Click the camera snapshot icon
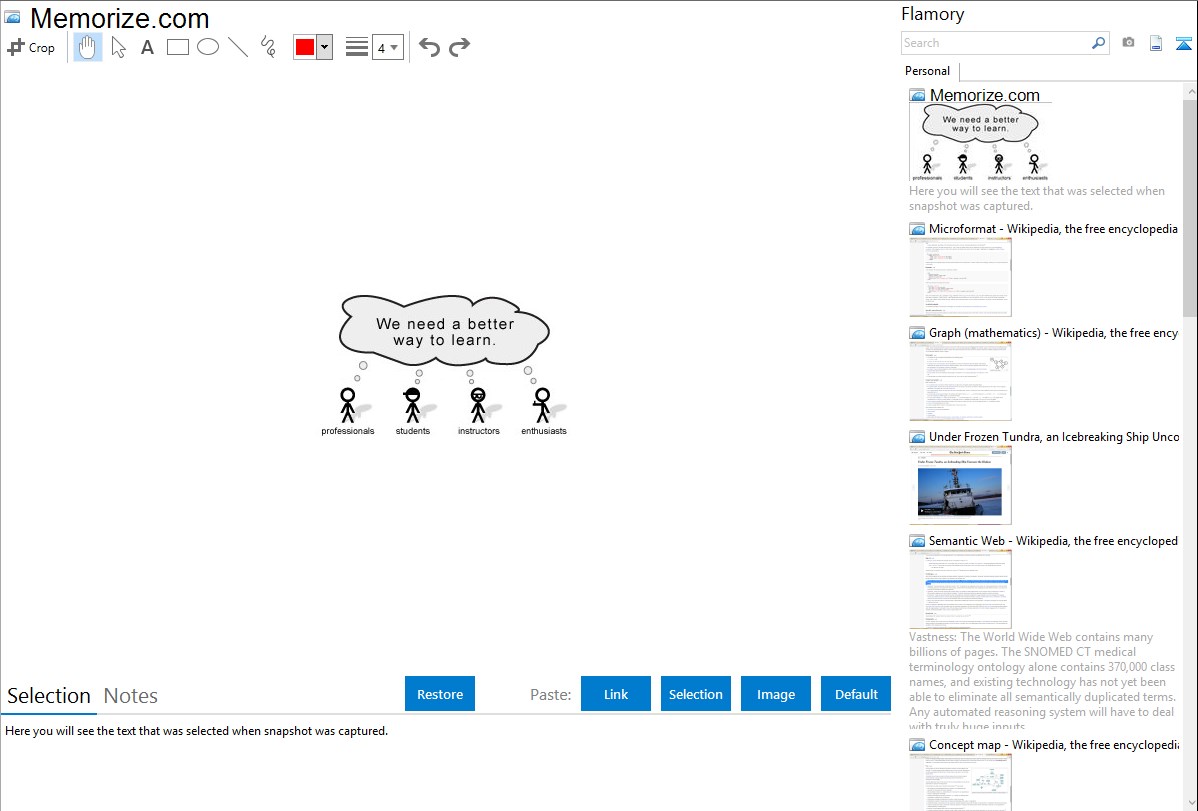The image size is (1198, 811). [x=1128, y=43]
